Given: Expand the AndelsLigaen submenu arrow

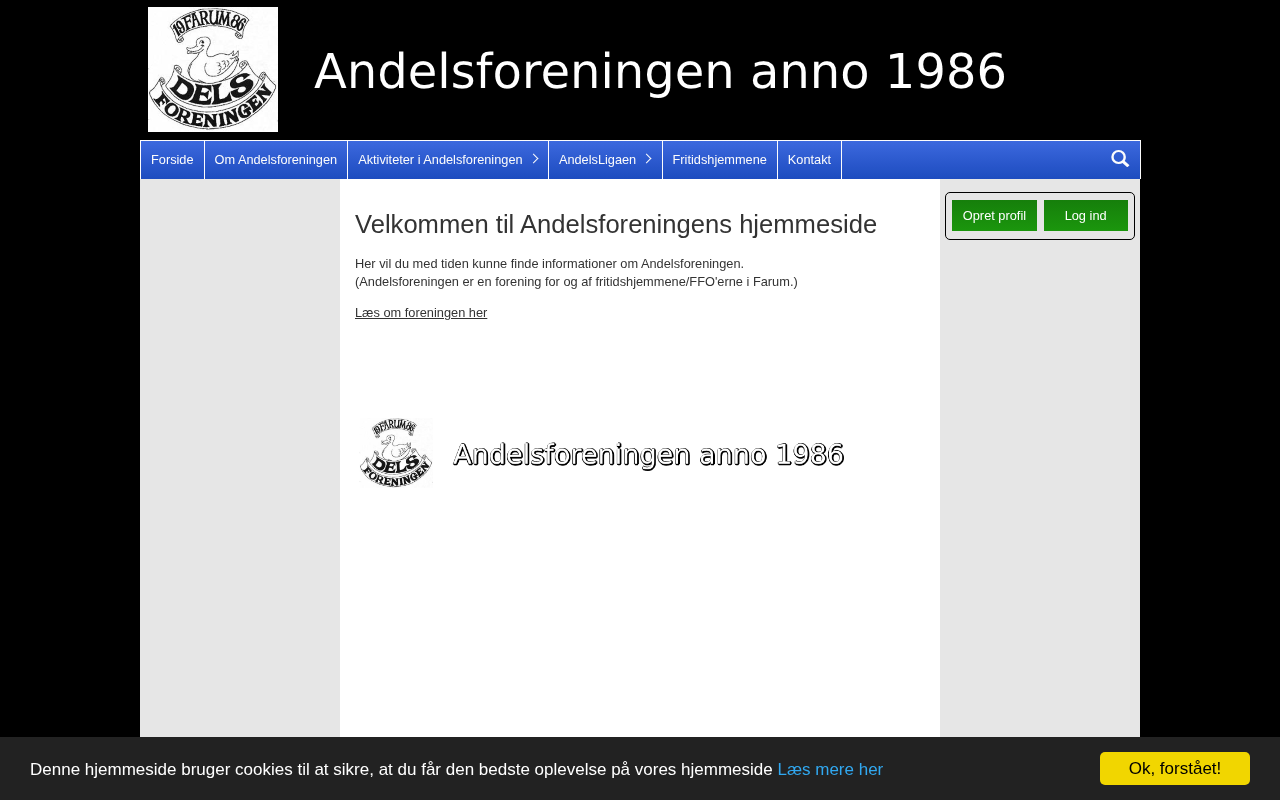Looking at the screenshot, I should [648, 159].
